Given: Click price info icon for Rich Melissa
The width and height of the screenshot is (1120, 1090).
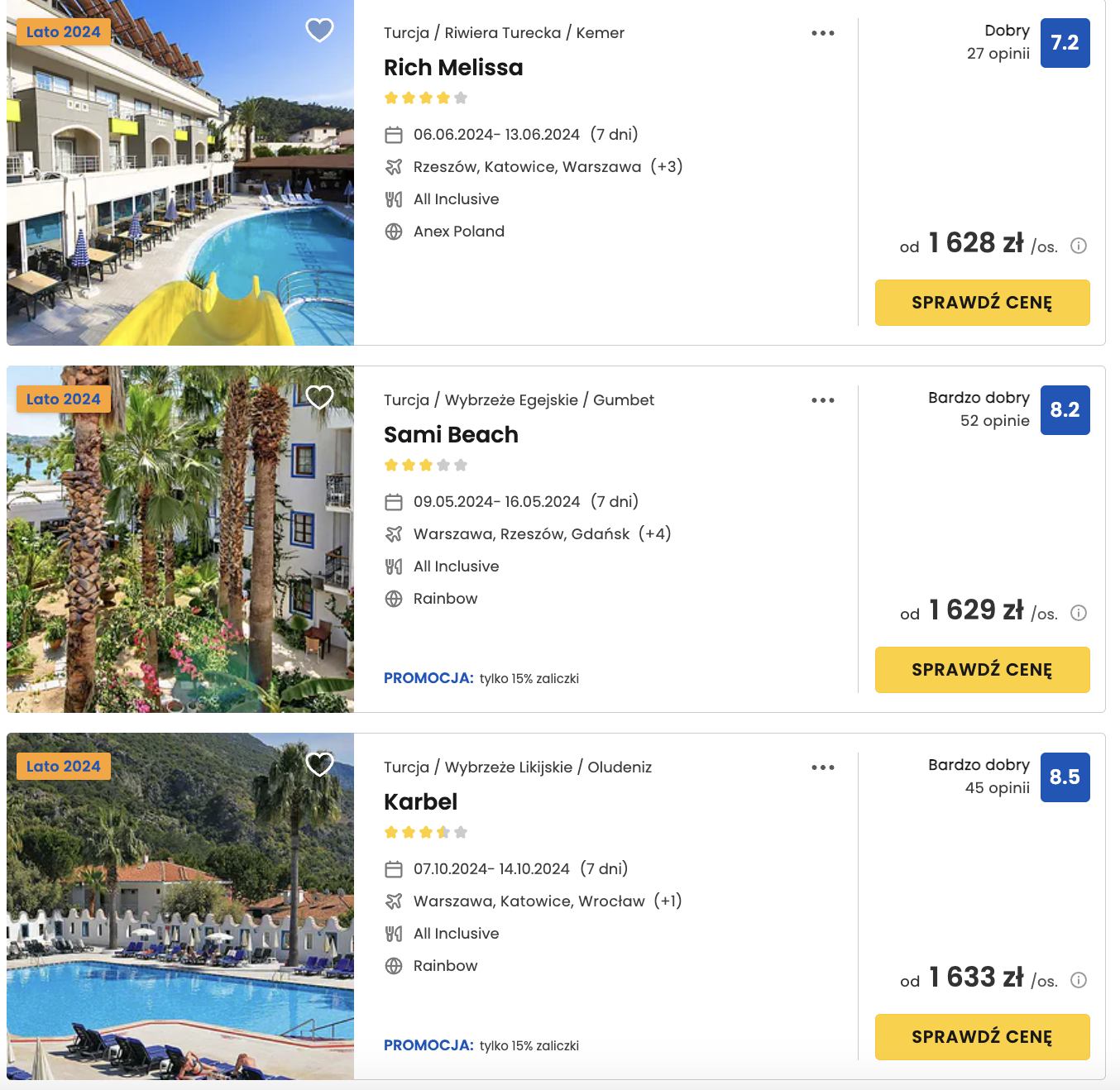Looking at the screenshot, I should [1079, 246].
